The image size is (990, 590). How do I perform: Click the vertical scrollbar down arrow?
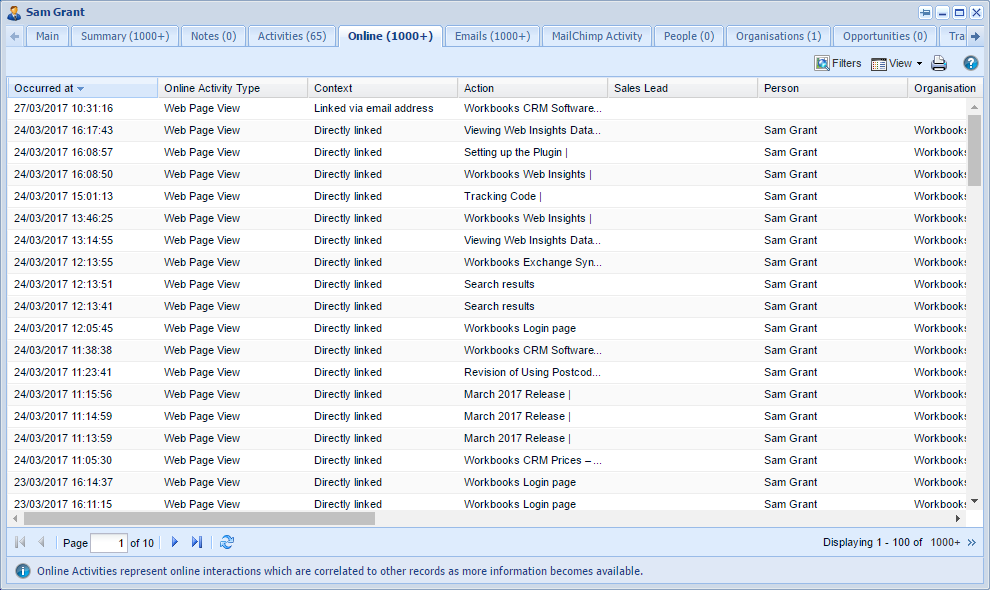point(974,502)
